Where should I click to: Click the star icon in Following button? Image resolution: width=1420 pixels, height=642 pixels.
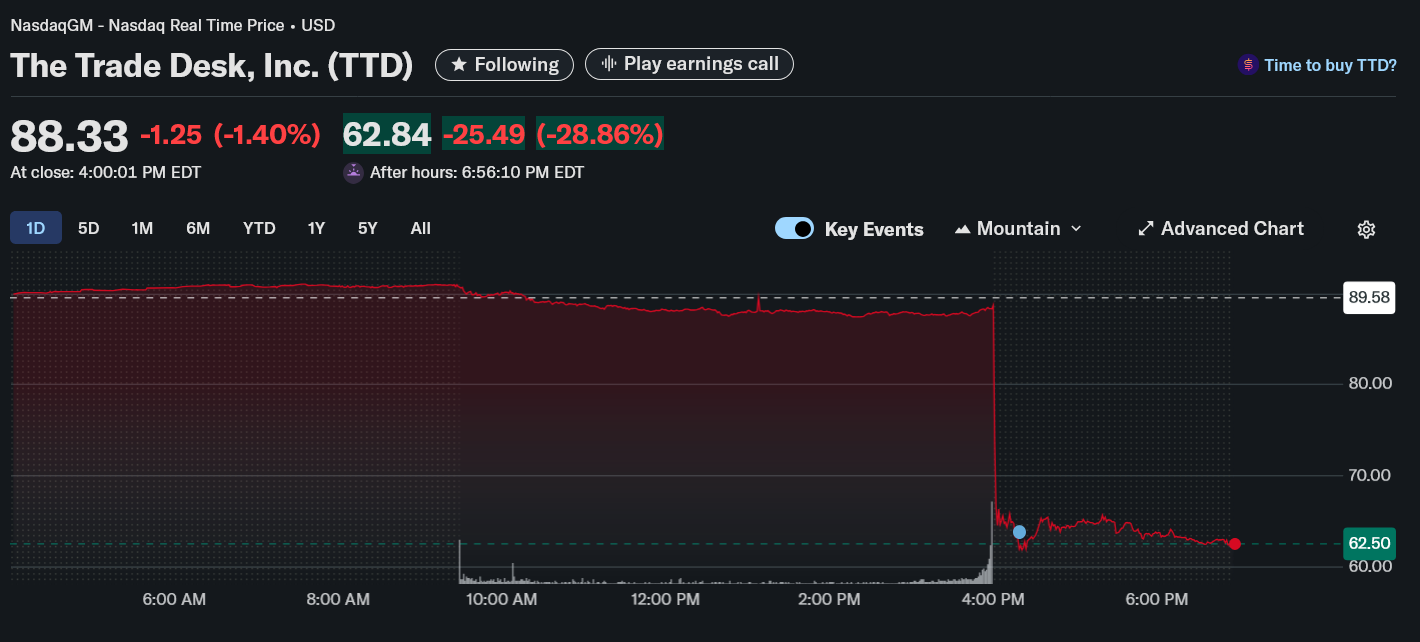459,65
